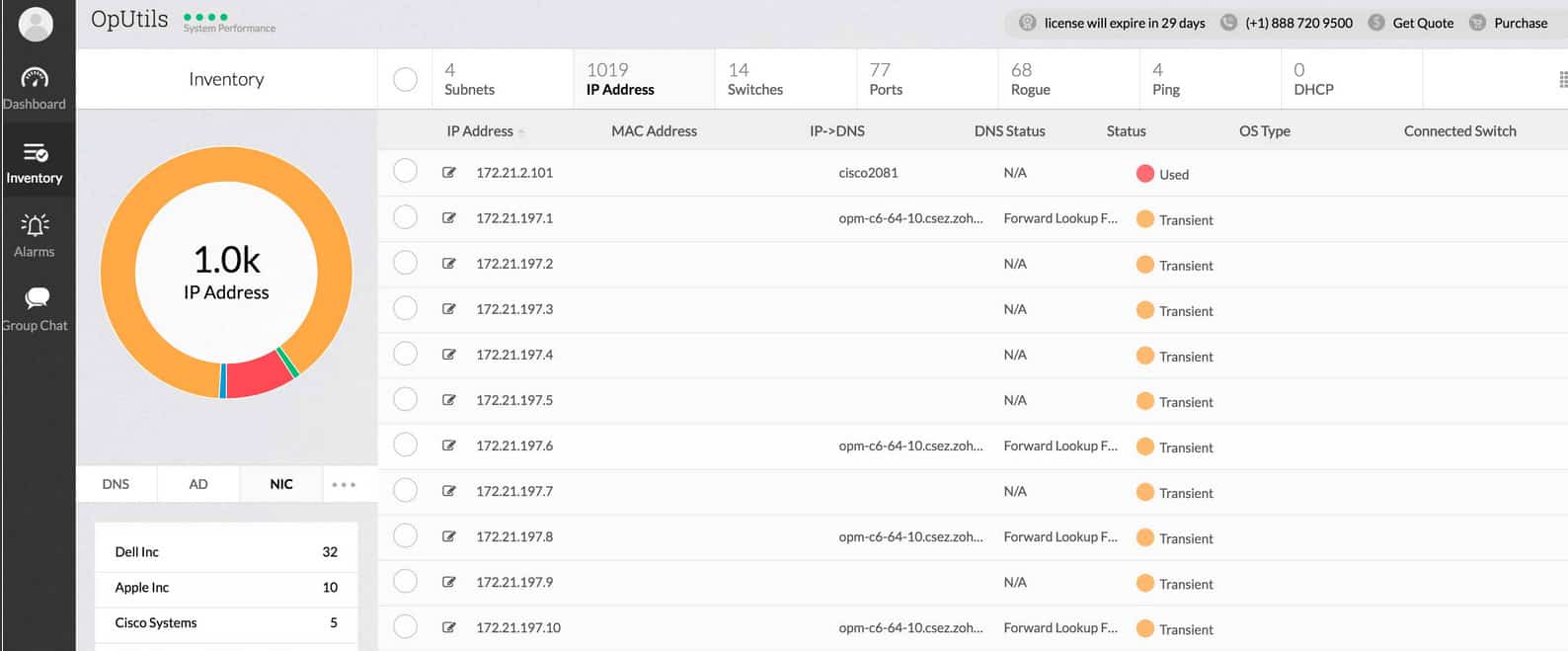Viewport: 1568px width, 651px height.
Task: Click the red segment of donut chart
Action: [x=257, y=375]
